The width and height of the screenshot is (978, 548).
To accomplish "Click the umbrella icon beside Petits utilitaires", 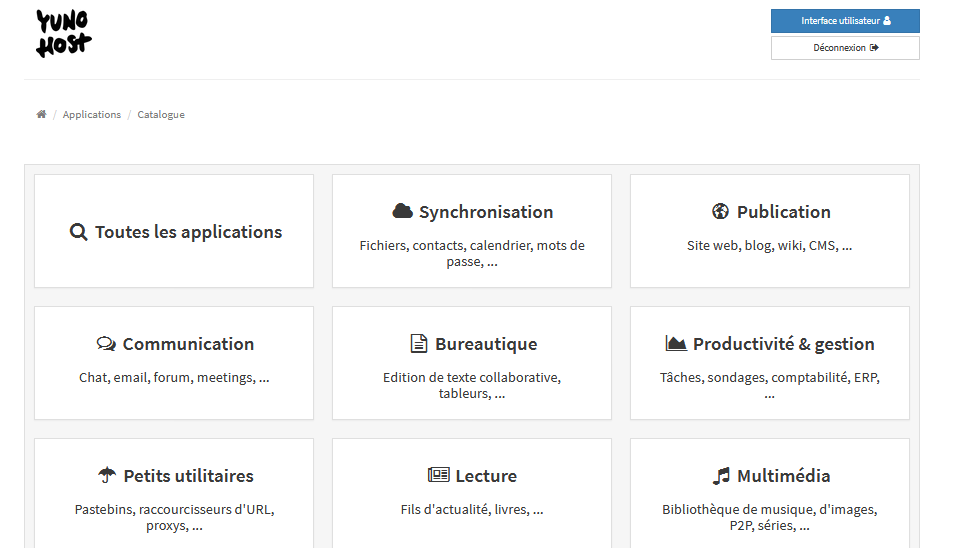I will coord(107,476).
